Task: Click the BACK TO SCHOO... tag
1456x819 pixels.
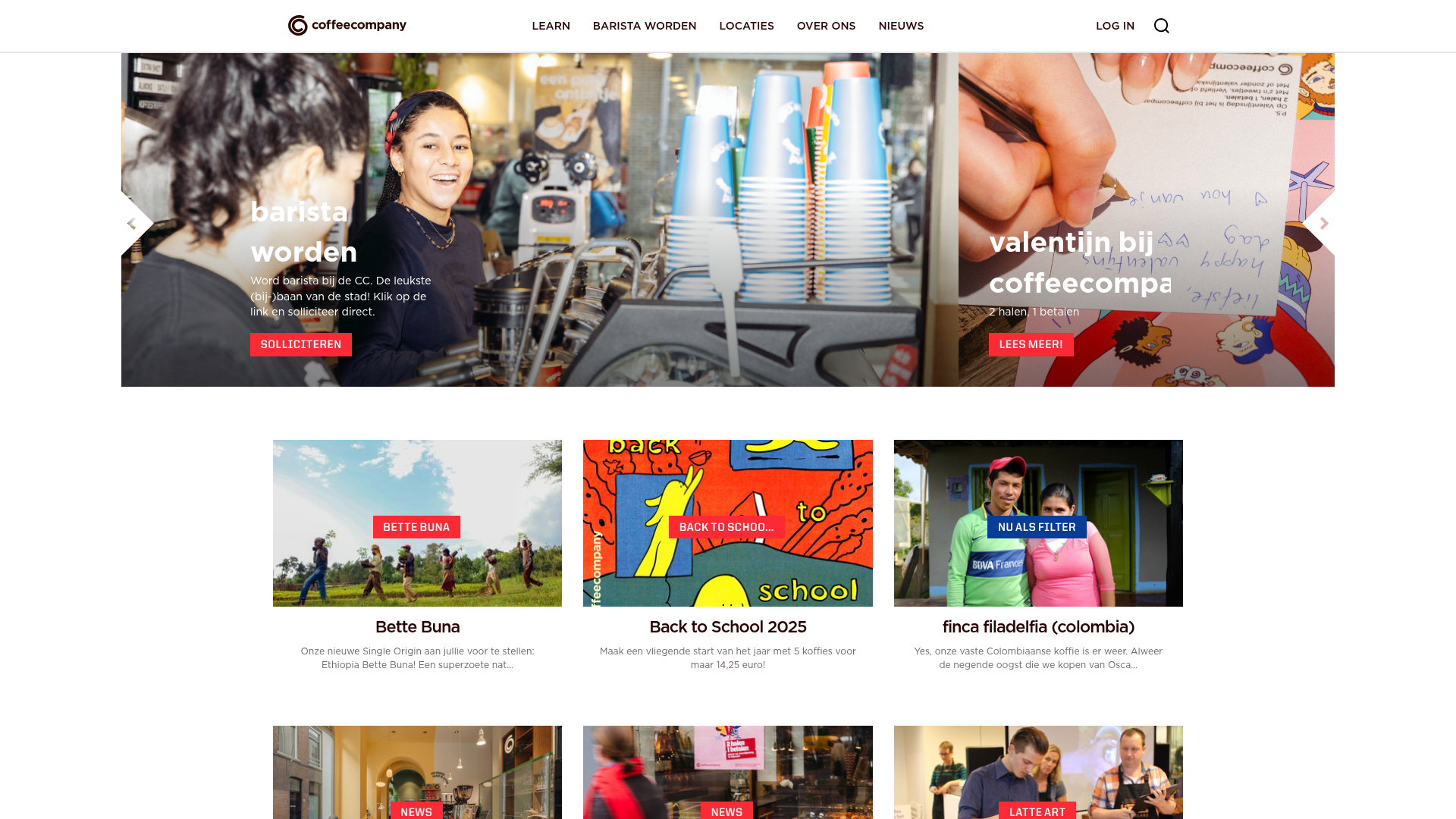Action: point(726,527)
